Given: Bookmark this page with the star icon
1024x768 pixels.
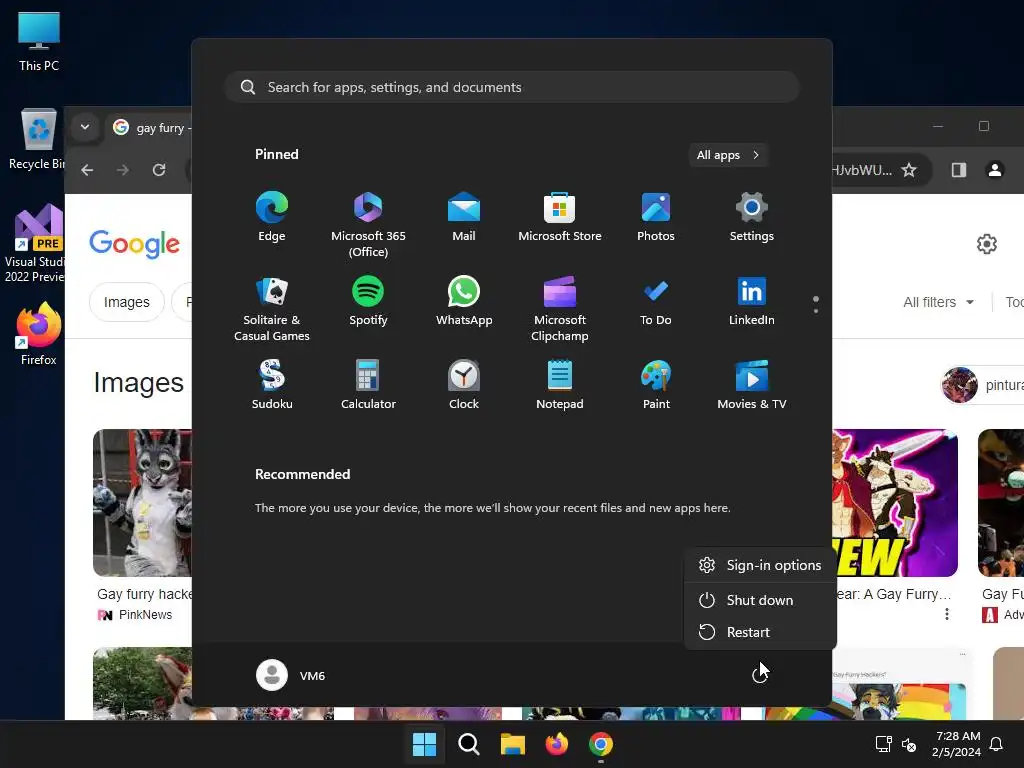Looking at the screenshot, I should (x=908, y=170).
